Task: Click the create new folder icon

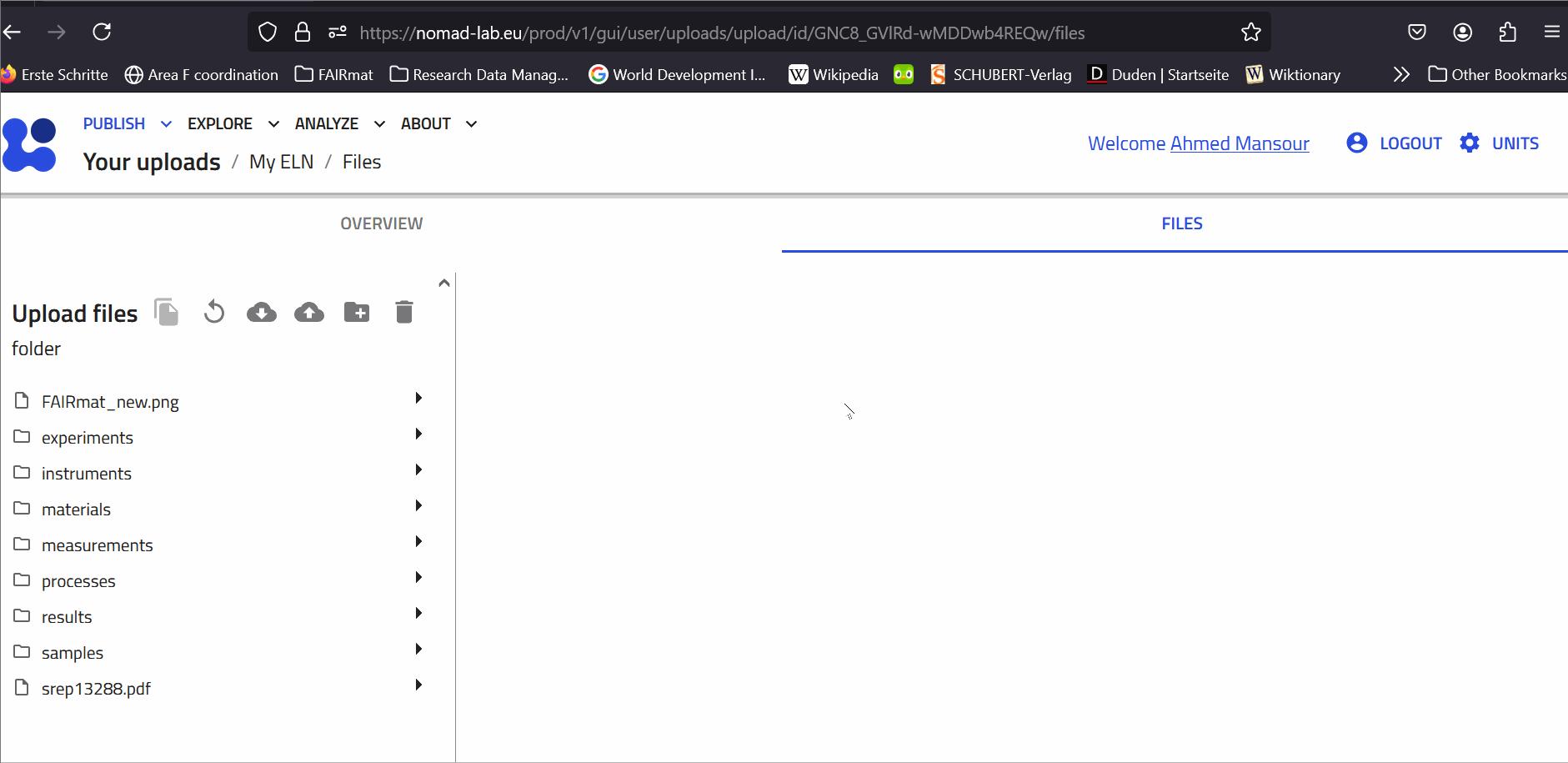Action: coord(357,313)
